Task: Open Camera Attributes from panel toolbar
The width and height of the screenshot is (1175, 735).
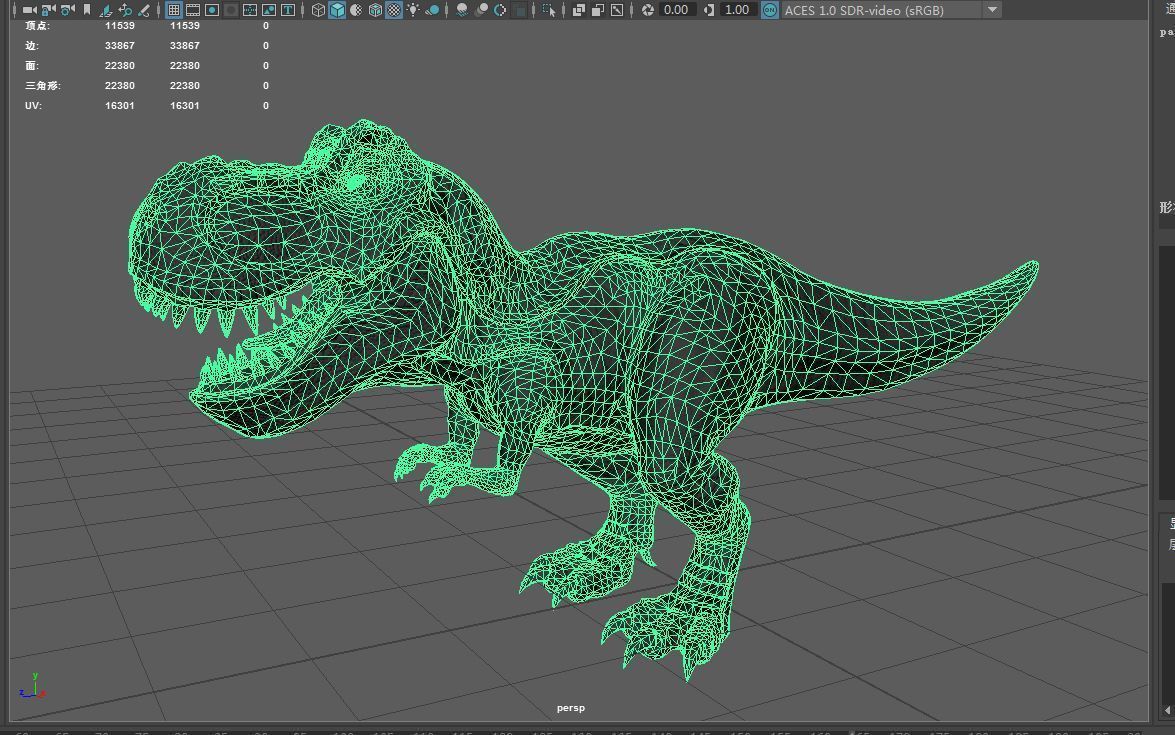Action: [x=68, y=10]
